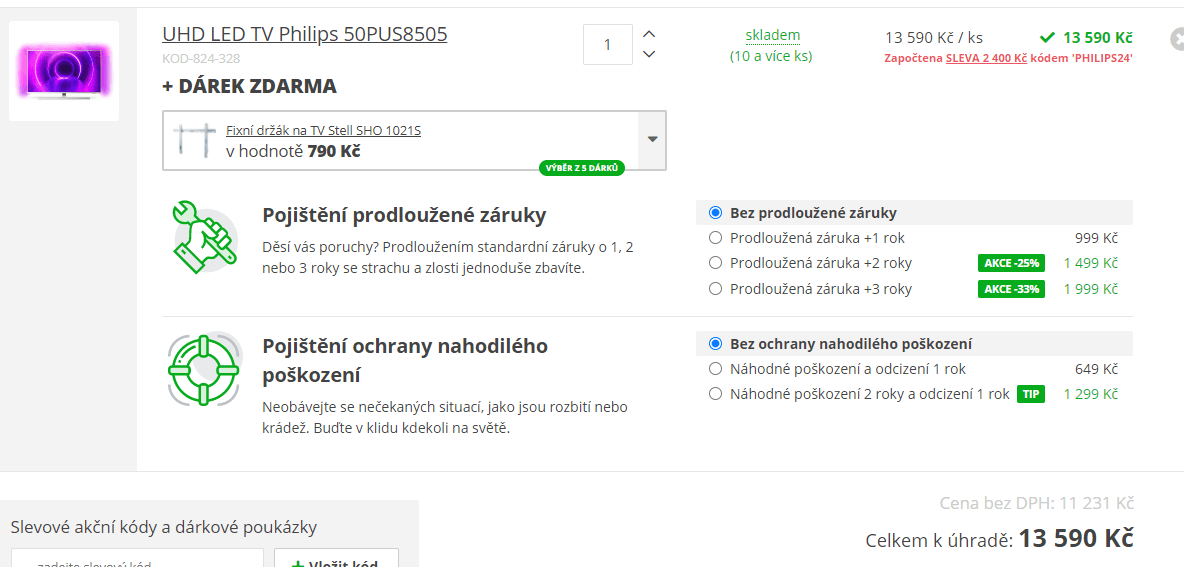Expand the free gift selection dropdown

(x=652, y=140)
